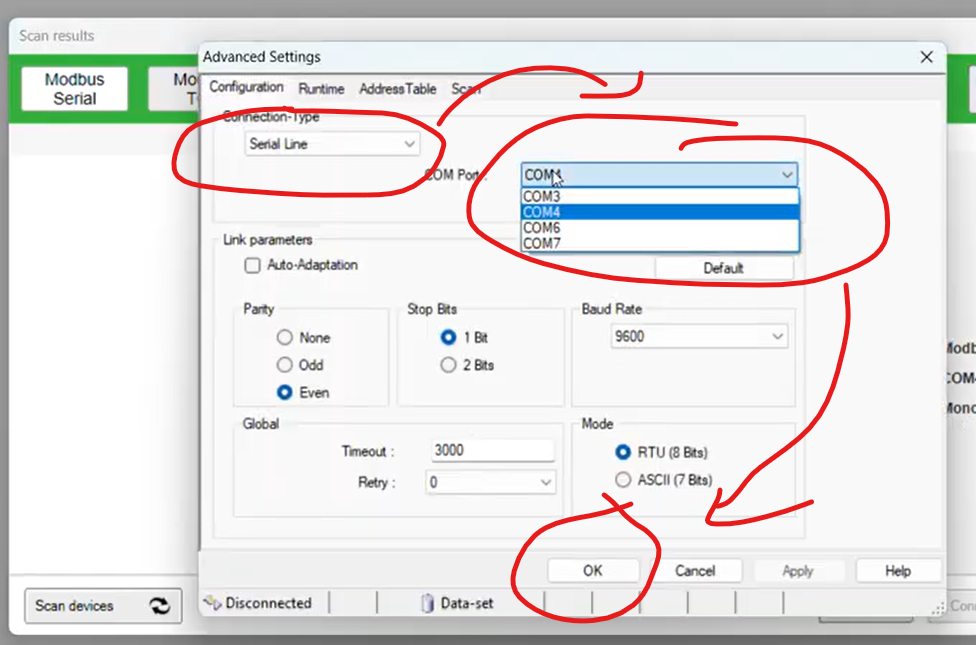Select None parity option
This screenshot has width=976, height=645.
pyautogui.click(x=285, y=338)
